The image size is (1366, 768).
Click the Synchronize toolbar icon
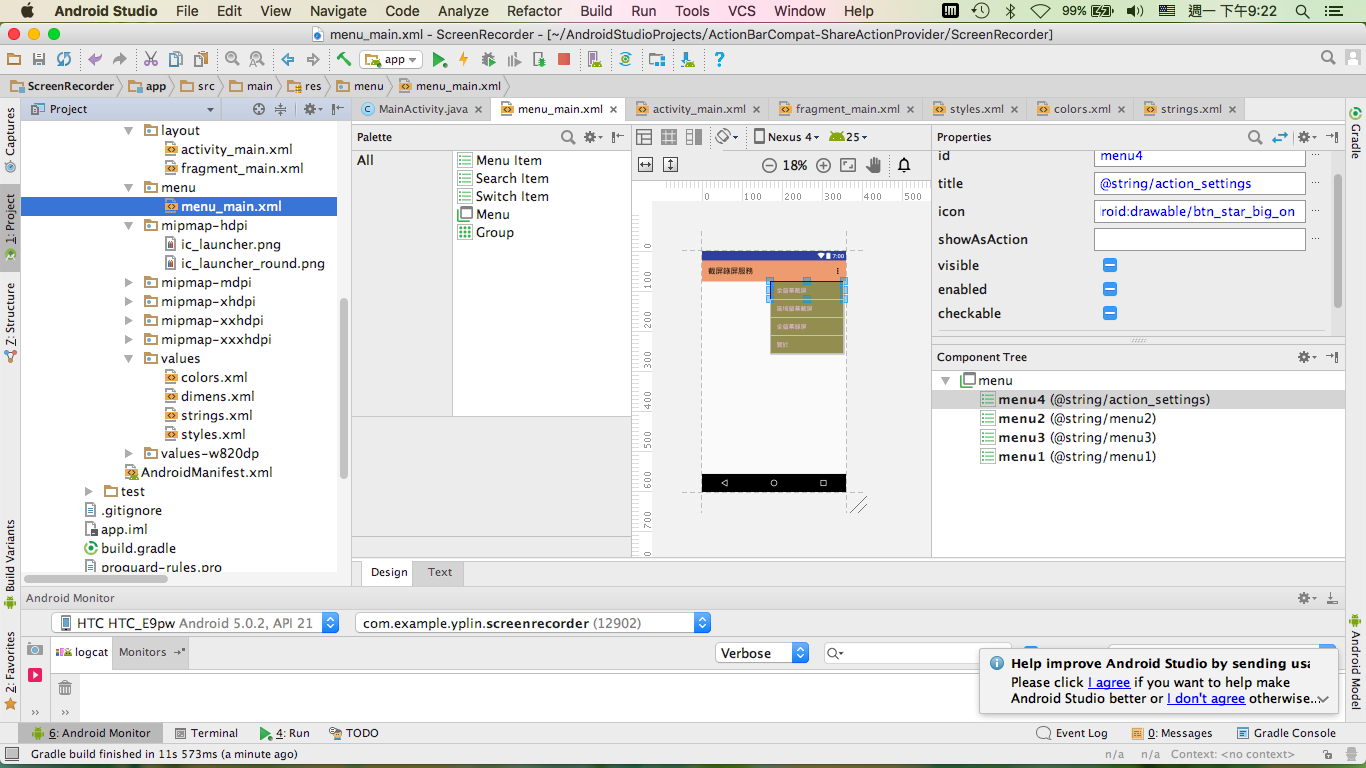coord(64,59)
